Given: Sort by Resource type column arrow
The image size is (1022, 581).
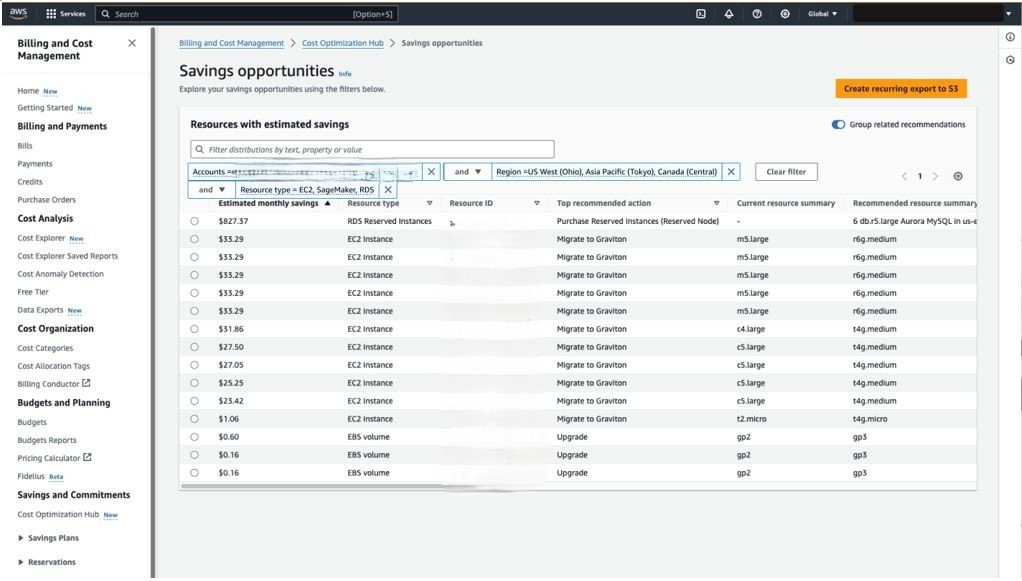Looking at the screenshot, I should click(430, 203).
